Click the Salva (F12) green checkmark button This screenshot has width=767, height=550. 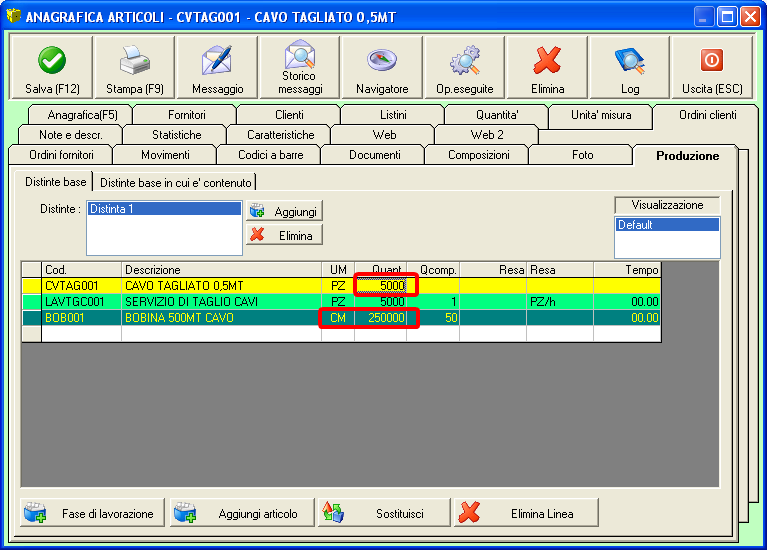51,68
